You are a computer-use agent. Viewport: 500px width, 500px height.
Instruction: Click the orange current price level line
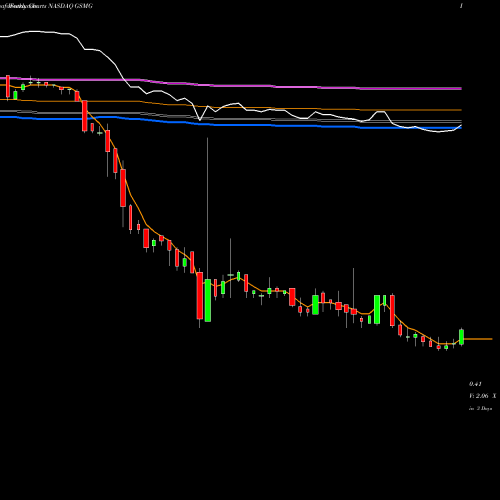pyautogui.click(x=478, y=339)
